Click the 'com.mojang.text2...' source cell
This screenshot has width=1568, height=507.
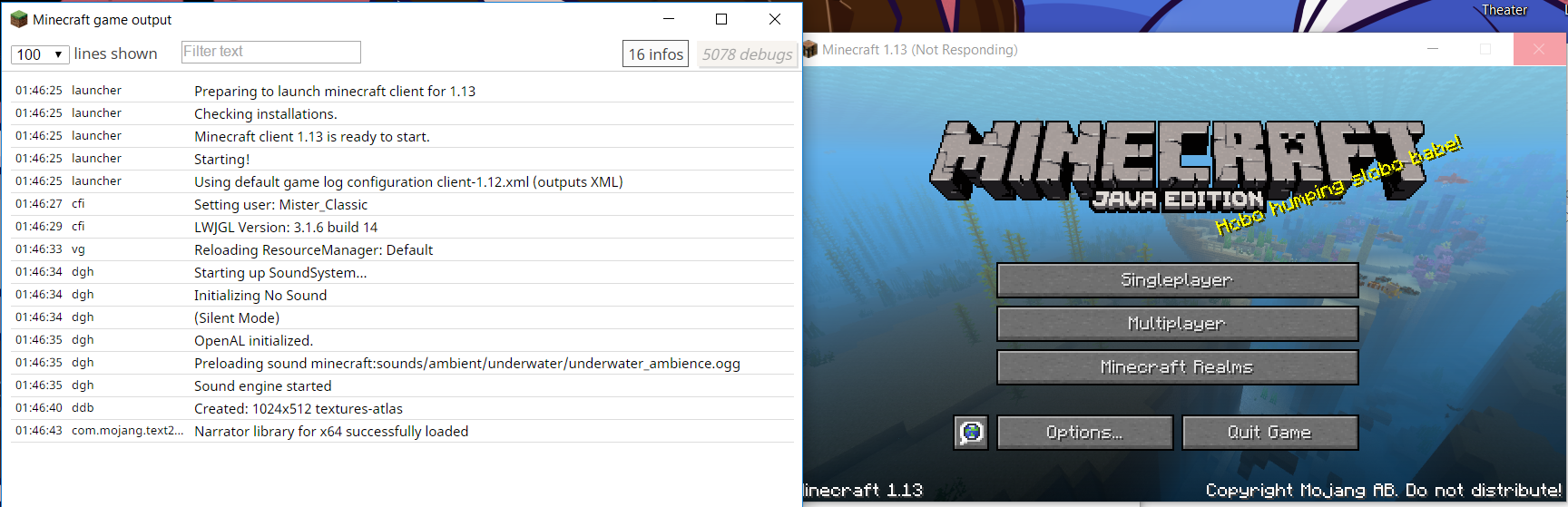click(x=128, y=431)
